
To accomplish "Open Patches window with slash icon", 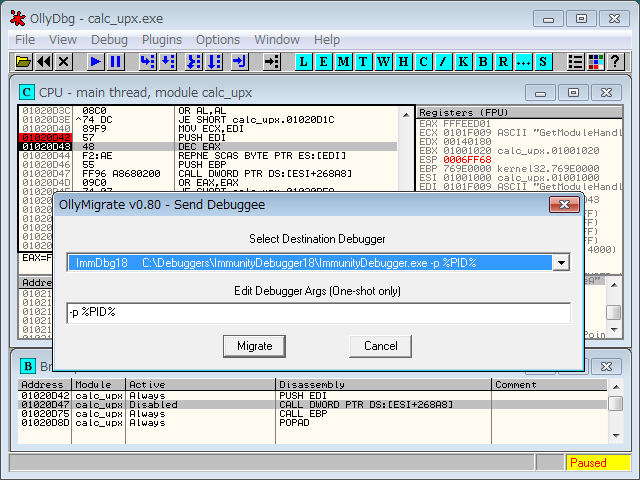I will click(443, 62).
